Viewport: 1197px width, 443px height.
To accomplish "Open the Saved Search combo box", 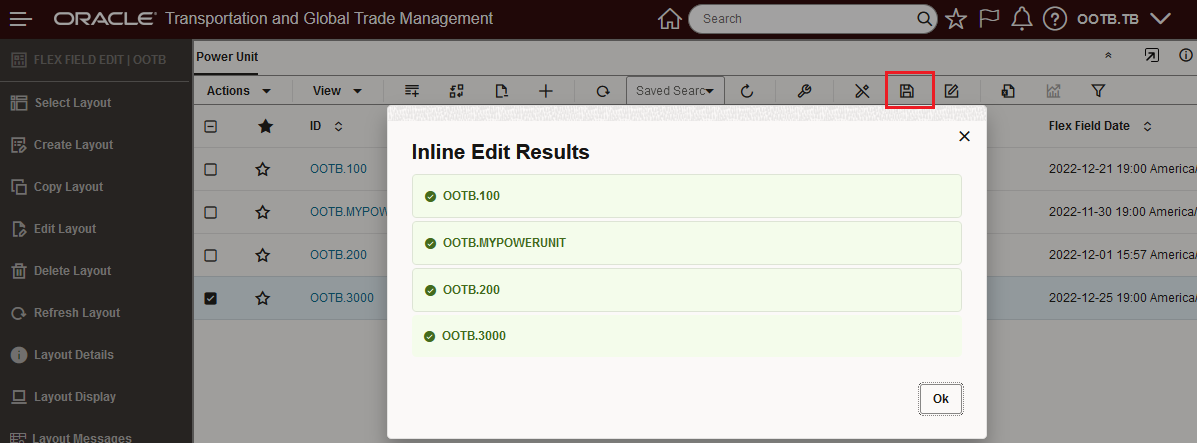I will [675, 91].
